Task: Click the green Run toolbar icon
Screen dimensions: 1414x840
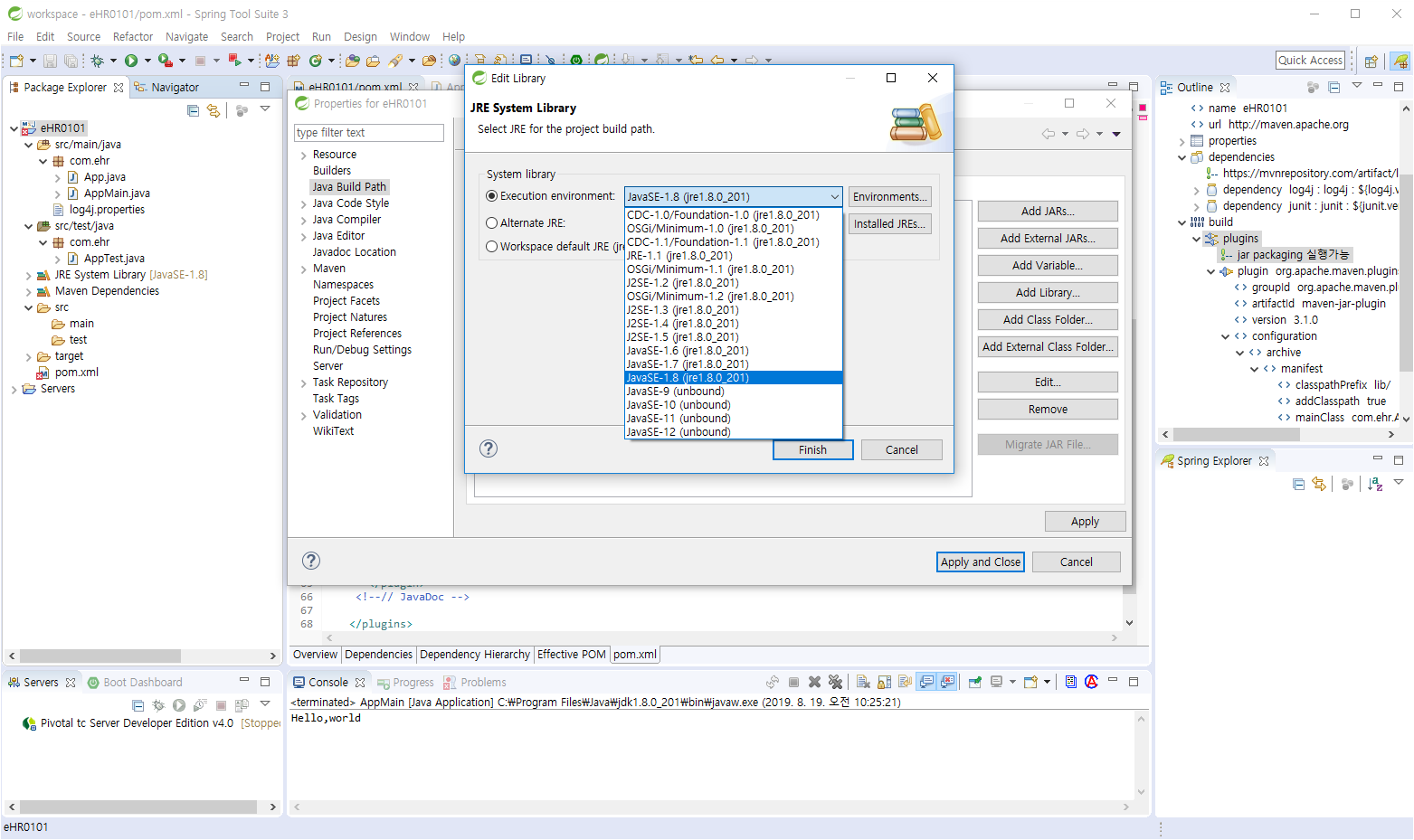Action: (131, 61)
